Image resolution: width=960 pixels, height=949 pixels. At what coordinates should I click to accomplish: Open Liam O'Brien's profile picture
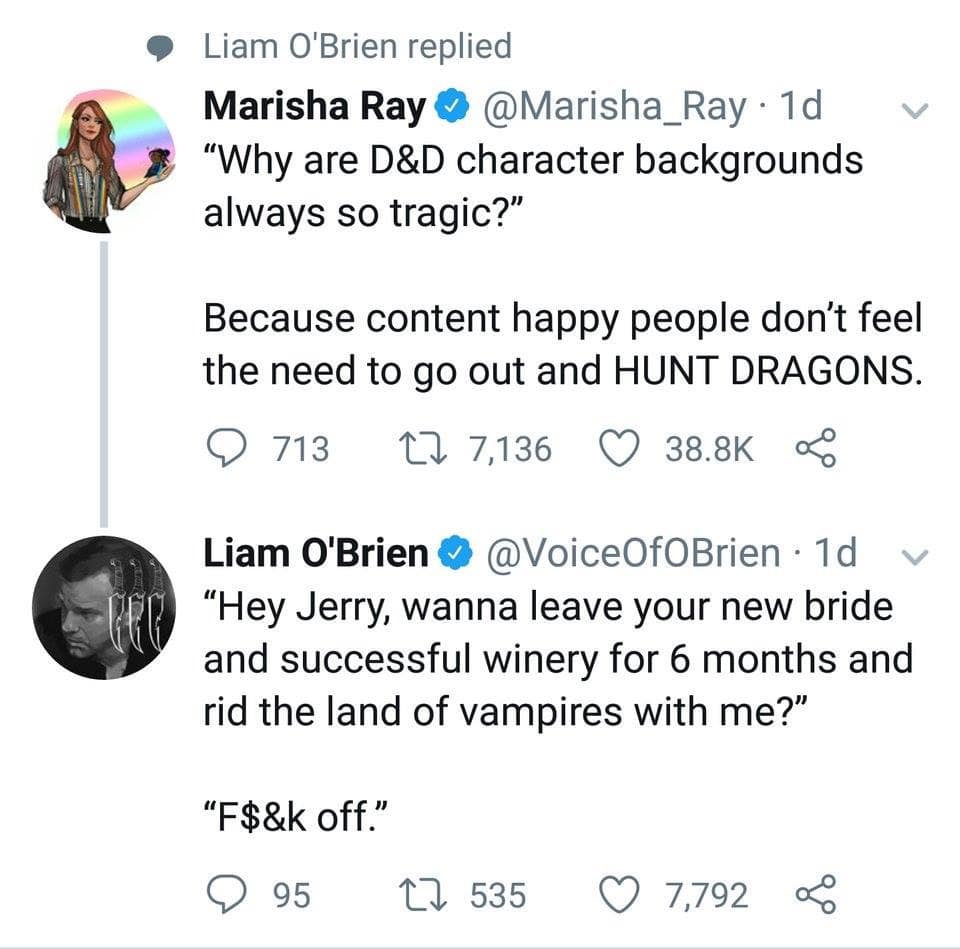pos(104,608)
